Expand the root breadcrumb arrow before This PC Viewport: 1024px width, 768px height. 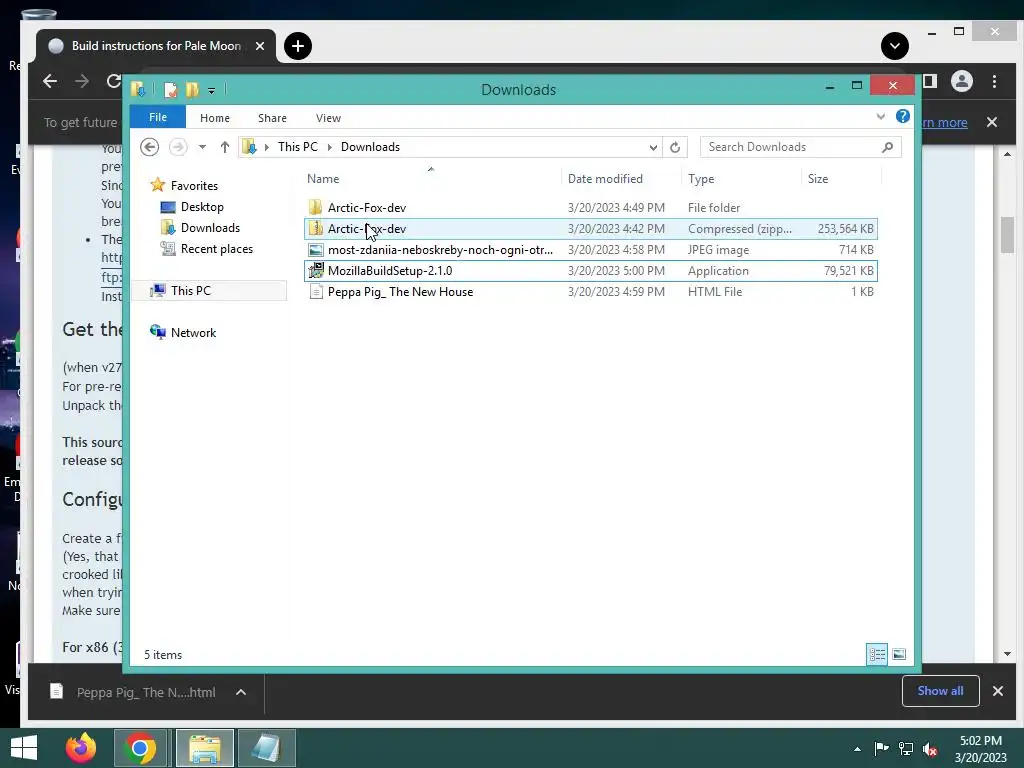click(x=266, y=147)
